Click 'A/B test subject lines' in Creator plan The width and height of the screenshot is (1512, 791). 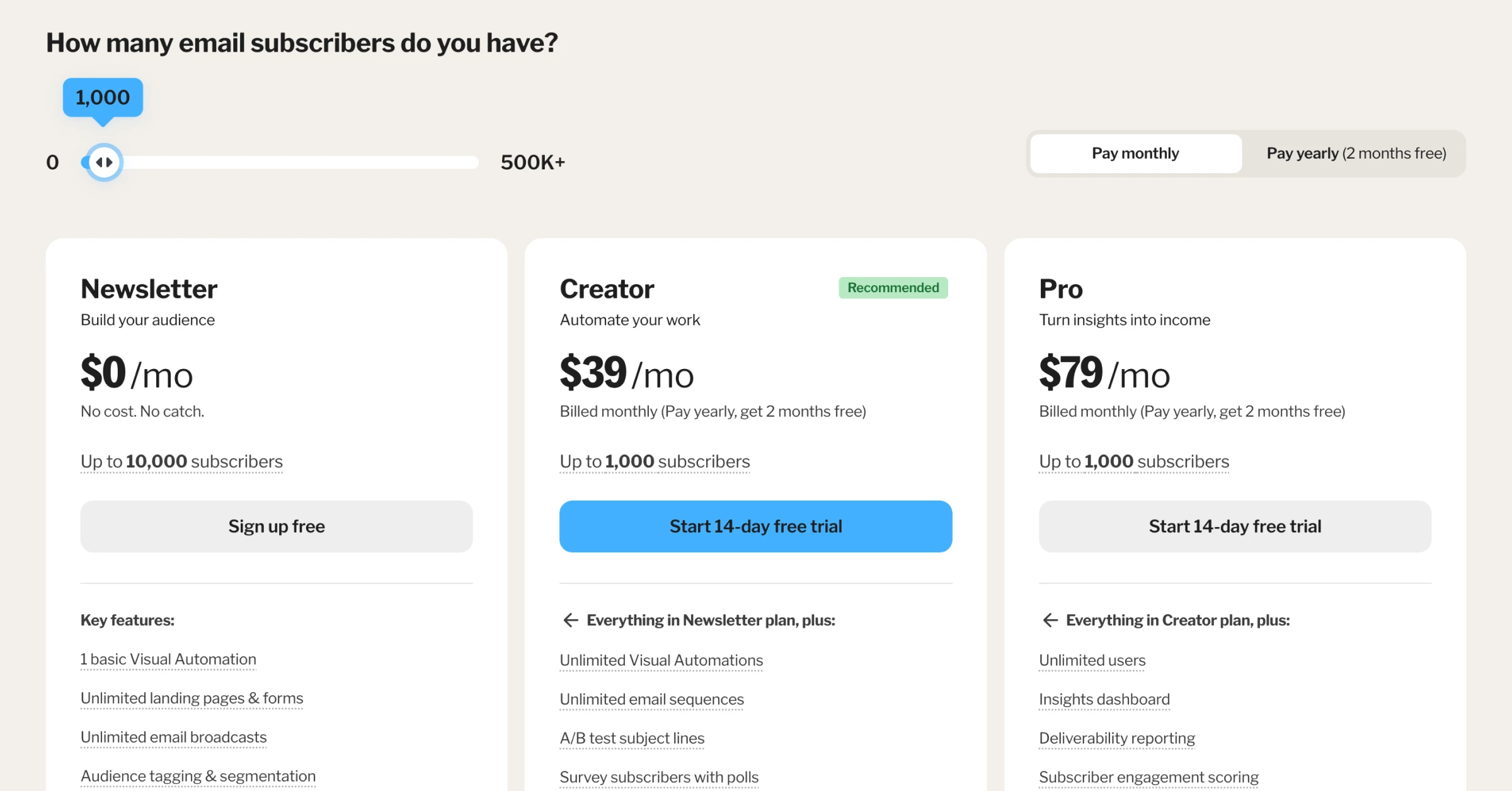tap(632, 737)
